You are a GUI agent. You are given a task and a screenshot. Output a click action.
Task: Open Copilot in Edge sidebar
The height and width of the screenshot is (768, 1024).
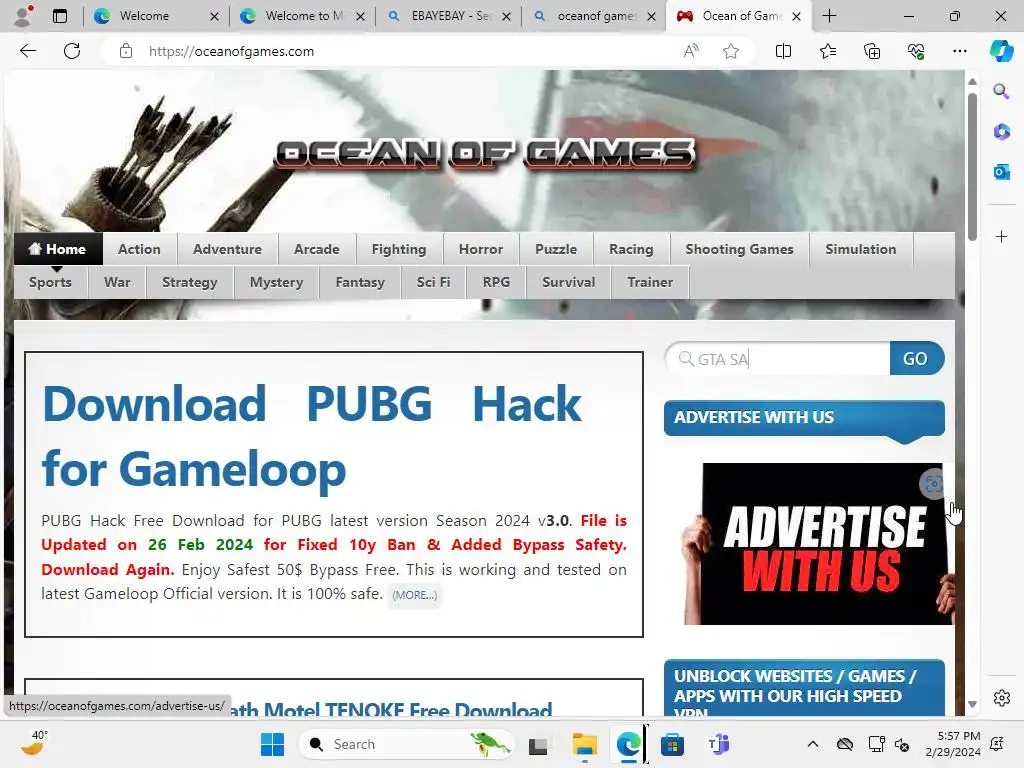click(x=1001, y=51)
